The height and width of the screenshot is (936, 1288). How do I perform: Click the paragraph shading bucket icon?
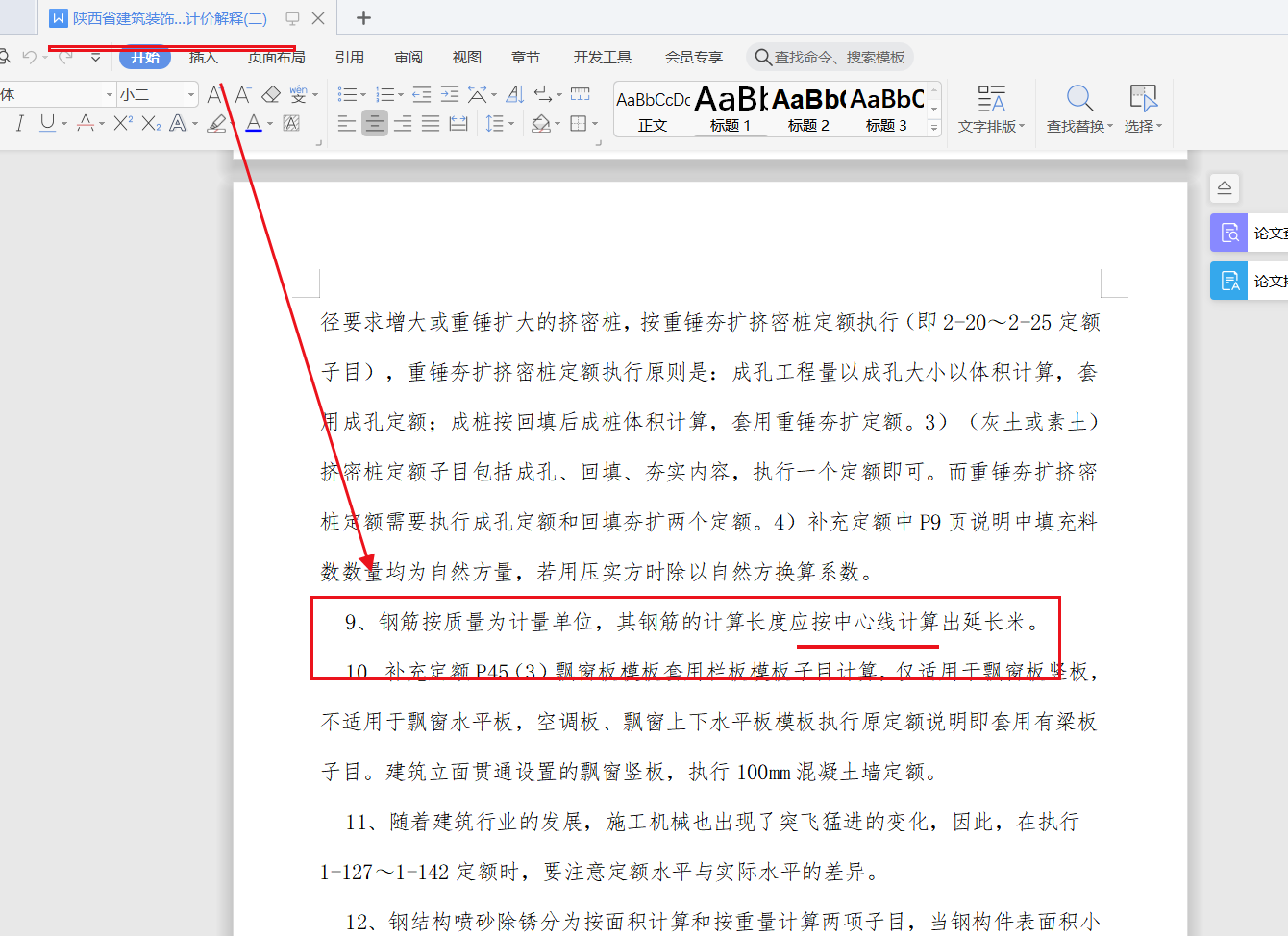541,123
